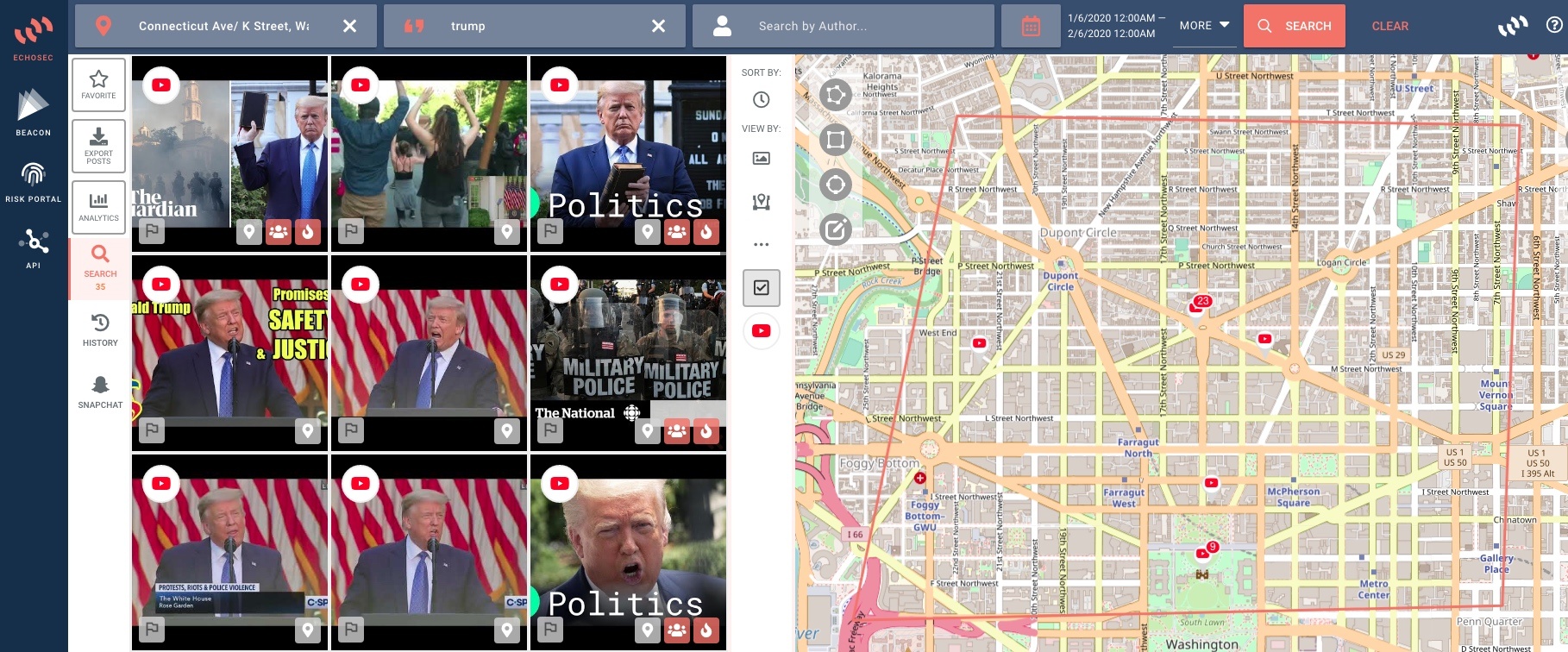
Task: Open the 'Protests, Riots & Police Violence' thumbnail
Action: (x=230, y=552)
